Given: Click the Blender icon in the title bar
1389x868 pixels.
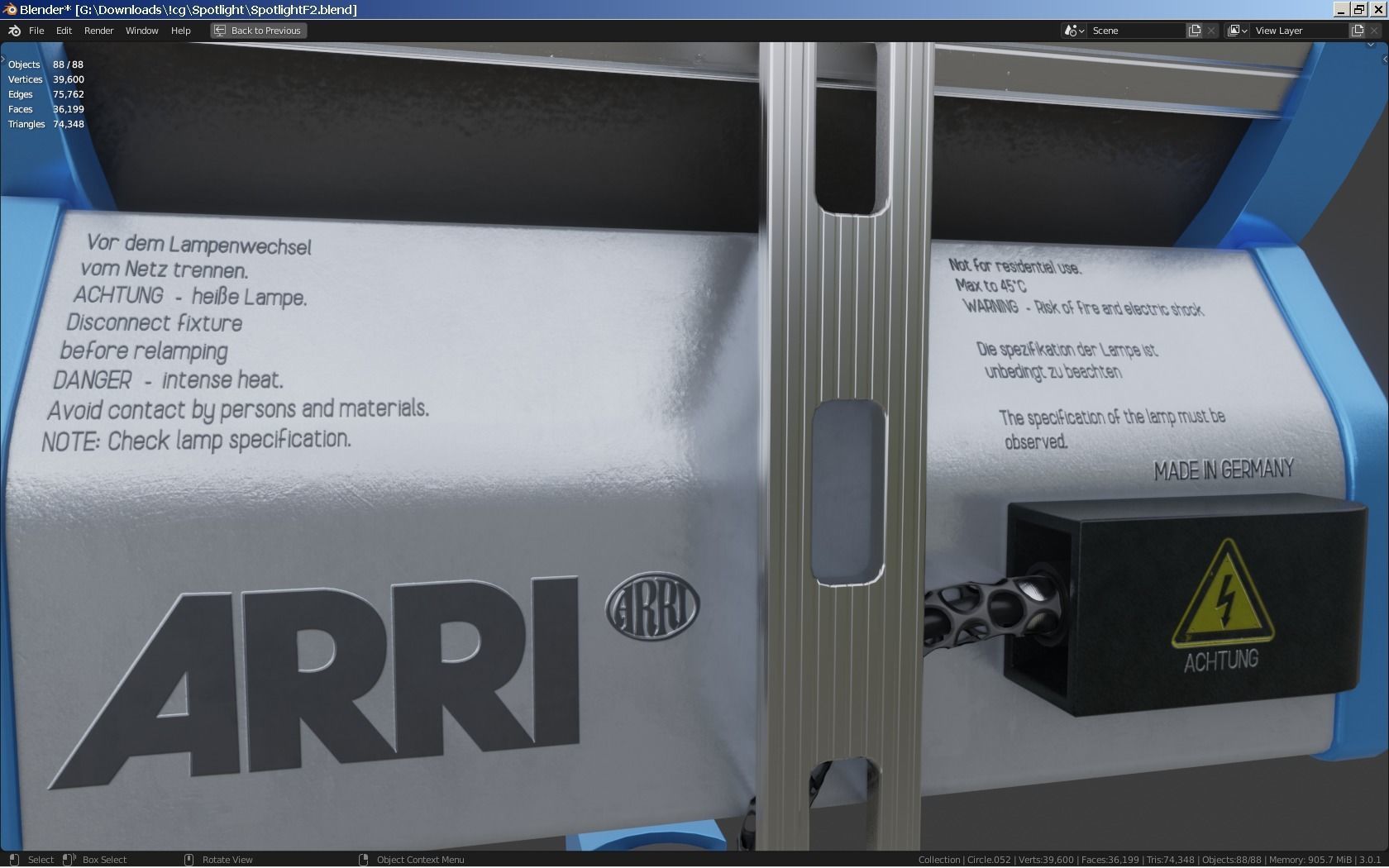Looking at the screenshot, I should click(9, 9).
